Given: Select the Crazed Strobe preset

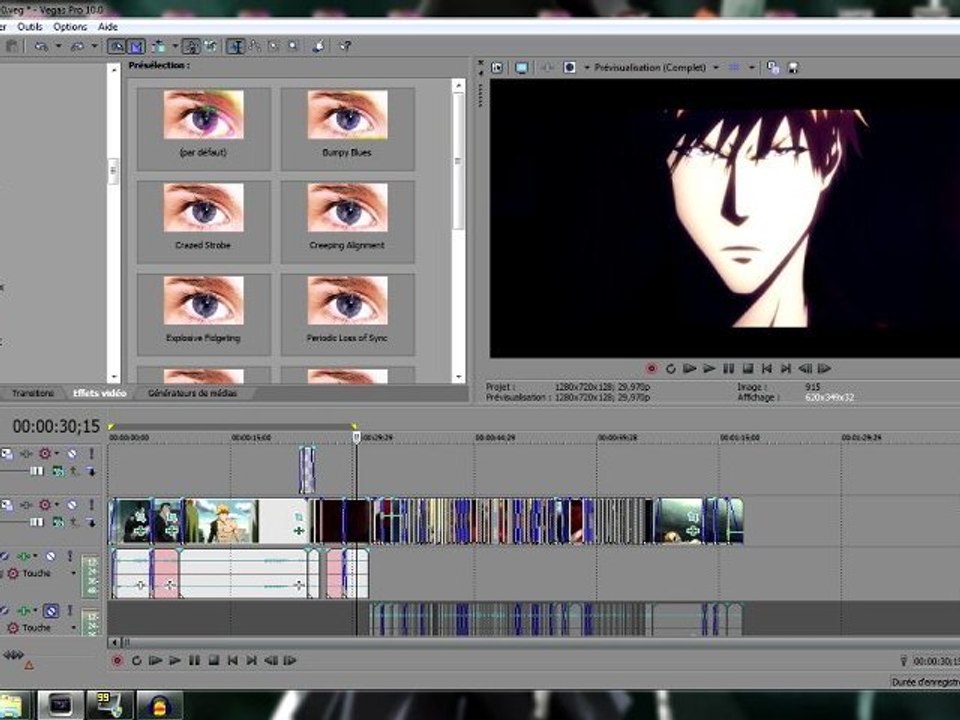Looking at the screenshot, I should [x=203, y=222].
